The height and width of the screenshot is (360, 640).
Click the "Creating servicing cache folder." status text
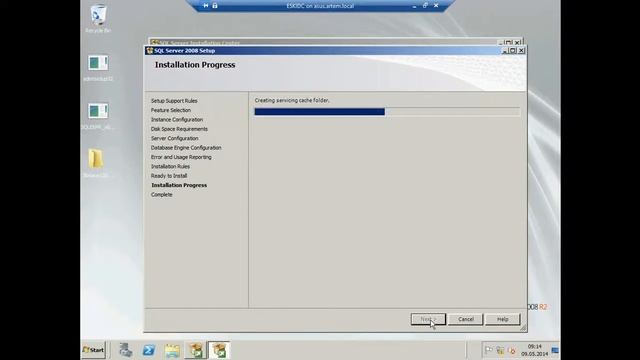292,100
